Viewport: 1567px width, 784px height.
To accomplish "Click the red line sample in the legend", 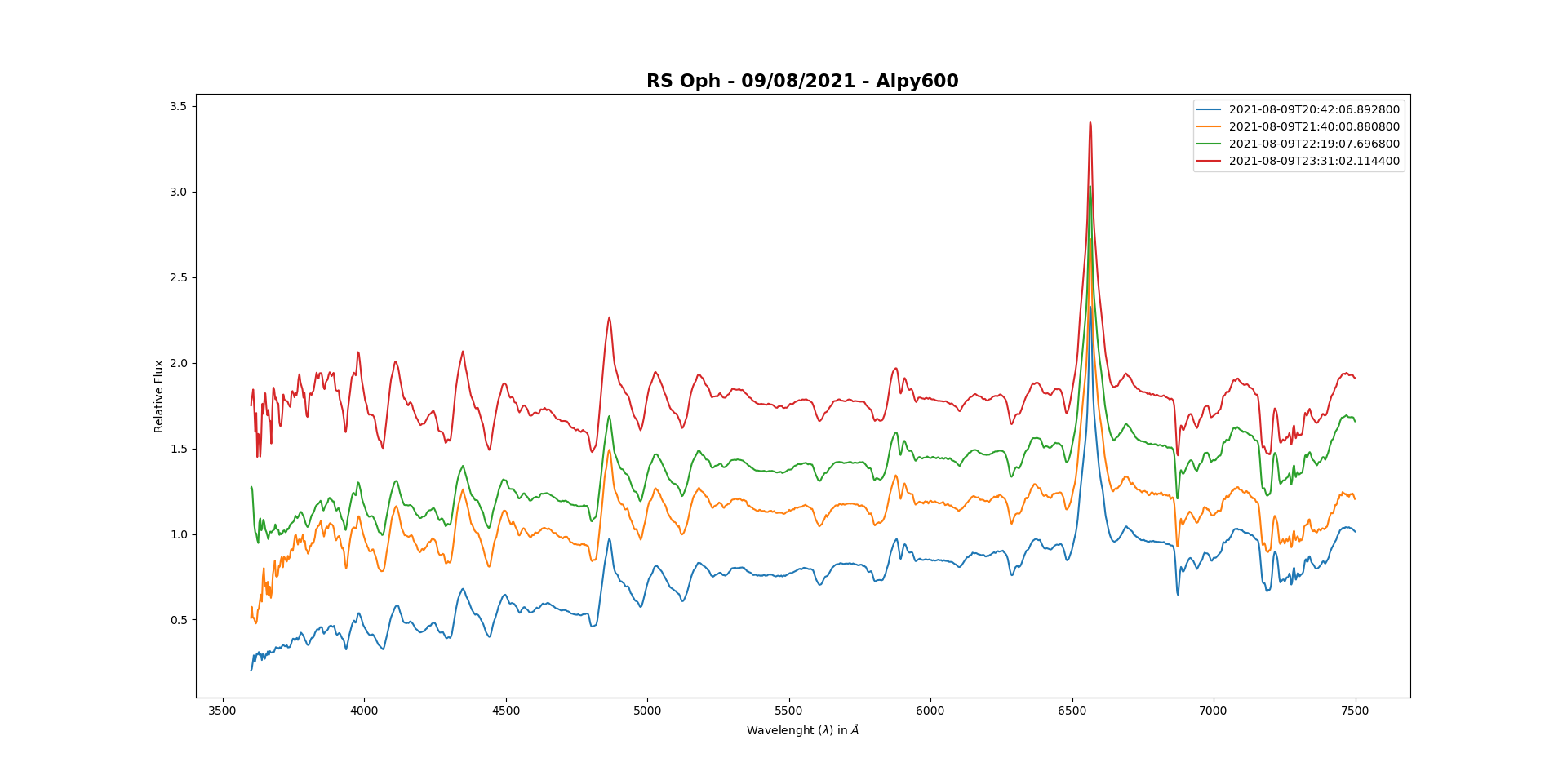I will pyautogui.click(x=1209, y=162).
